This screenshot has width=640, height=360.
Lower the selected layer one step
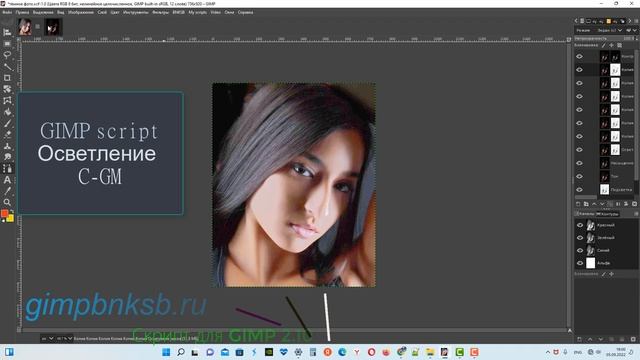(x=602, y=204)
